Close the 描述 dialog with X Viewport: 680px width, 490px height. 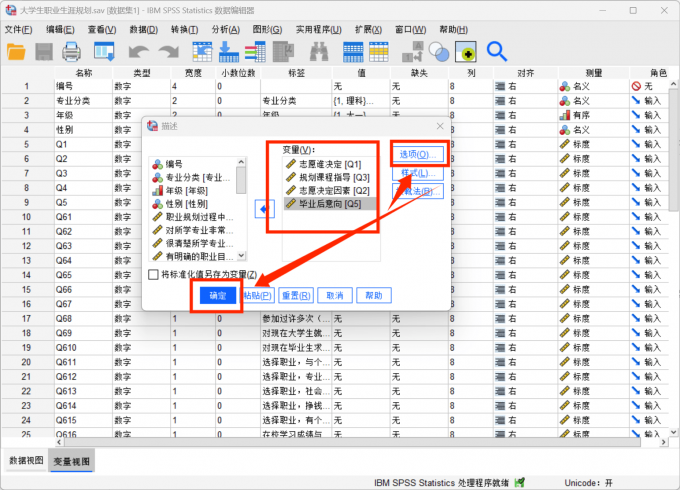point(440,126)
